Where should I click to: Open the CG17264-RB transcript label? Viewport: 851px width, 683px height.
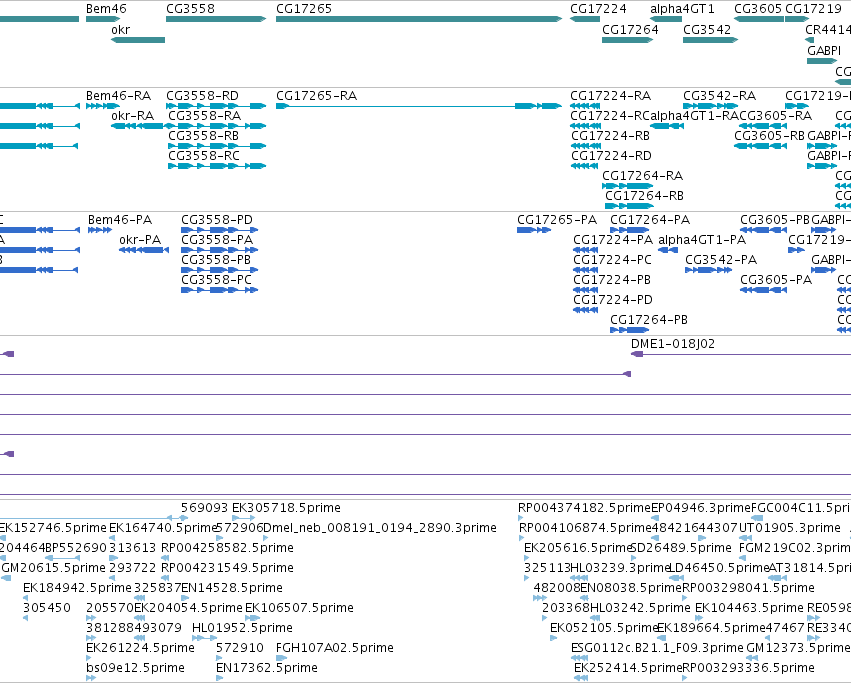click(x=644, y=195)
